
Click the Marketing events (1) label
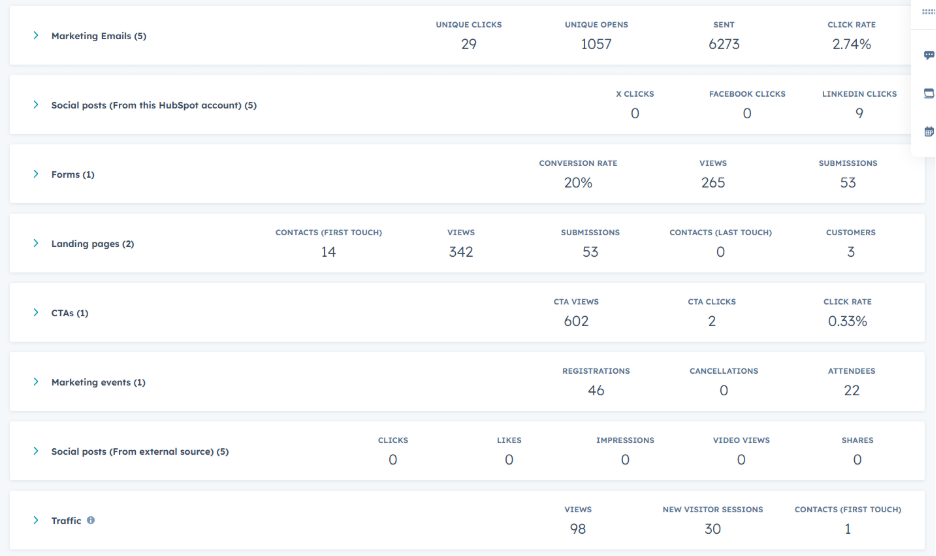point(98,382)
